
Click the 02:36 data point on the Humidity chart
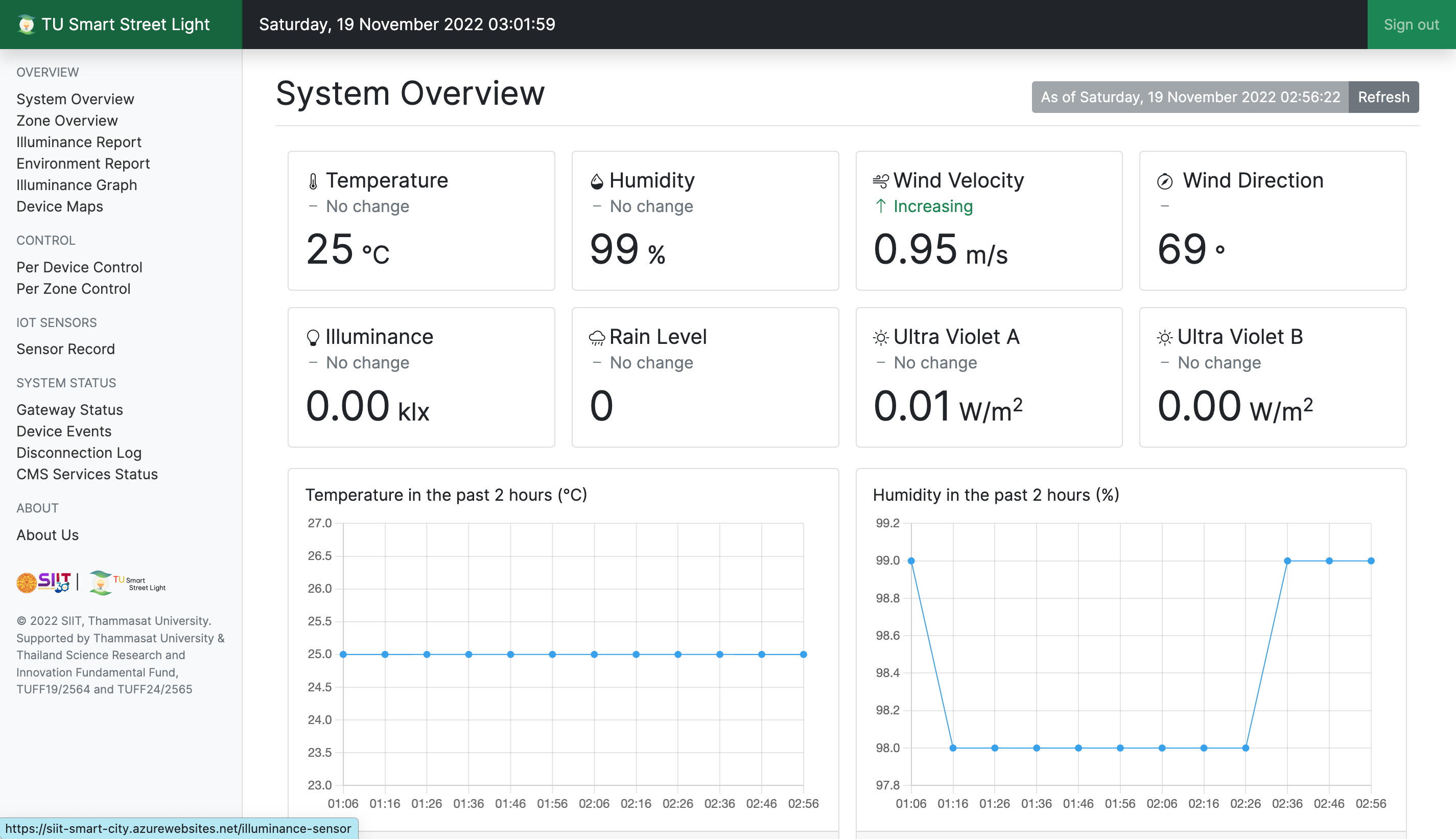(x=1287, y=561)
